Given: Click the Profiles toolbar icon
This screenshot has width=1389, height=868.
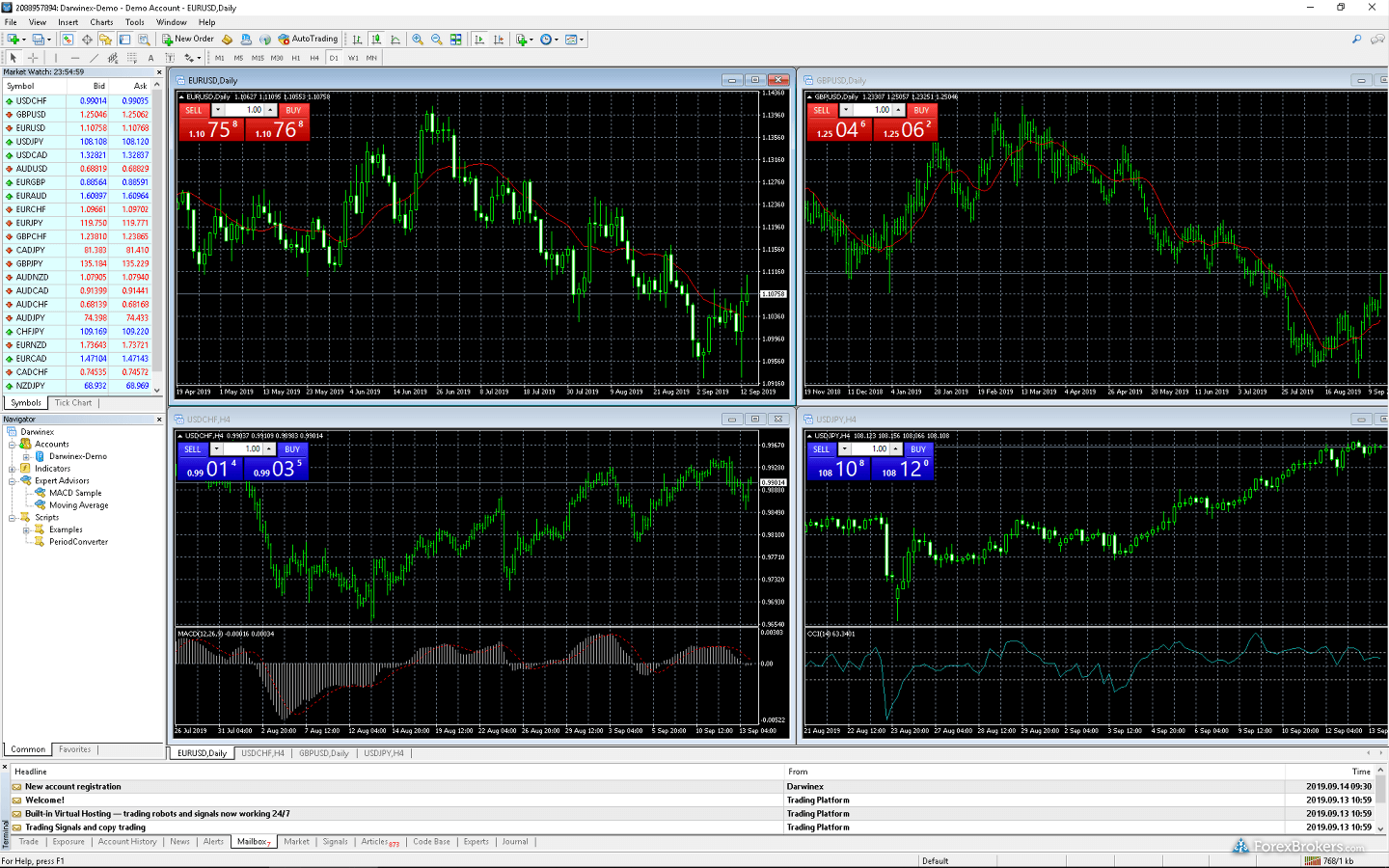Looking at the screenshot, I should [x=39, y=40].
